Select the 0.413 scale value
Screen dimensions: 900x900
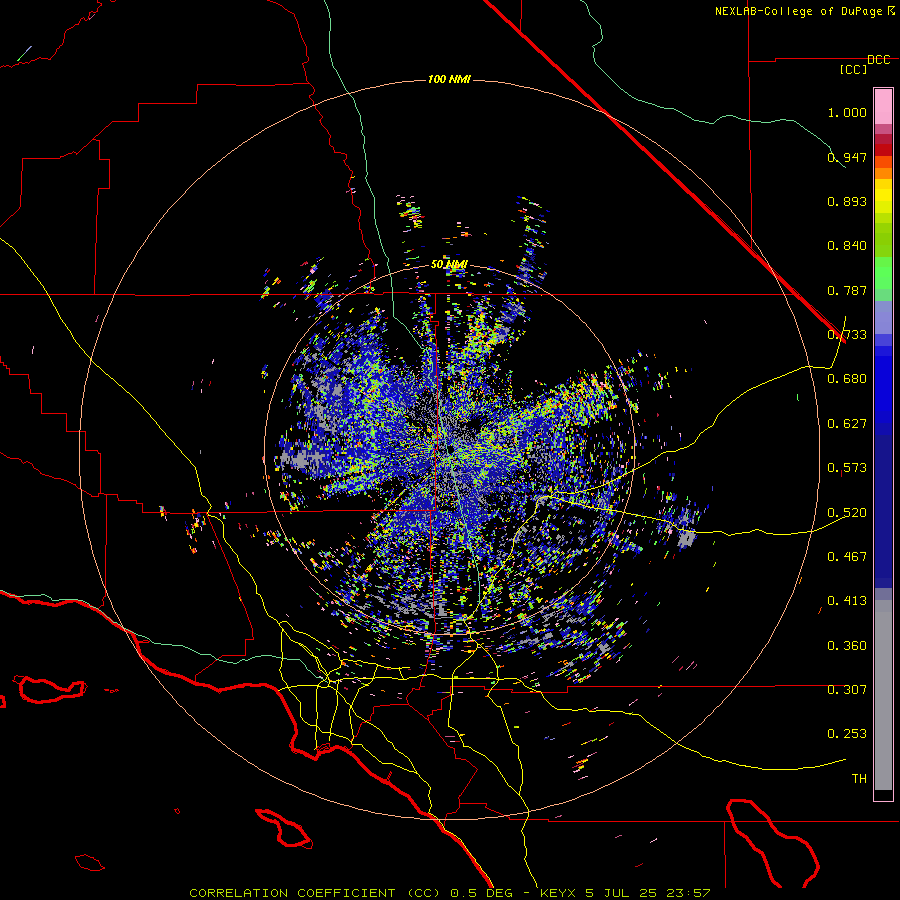(x=847, y=601)
